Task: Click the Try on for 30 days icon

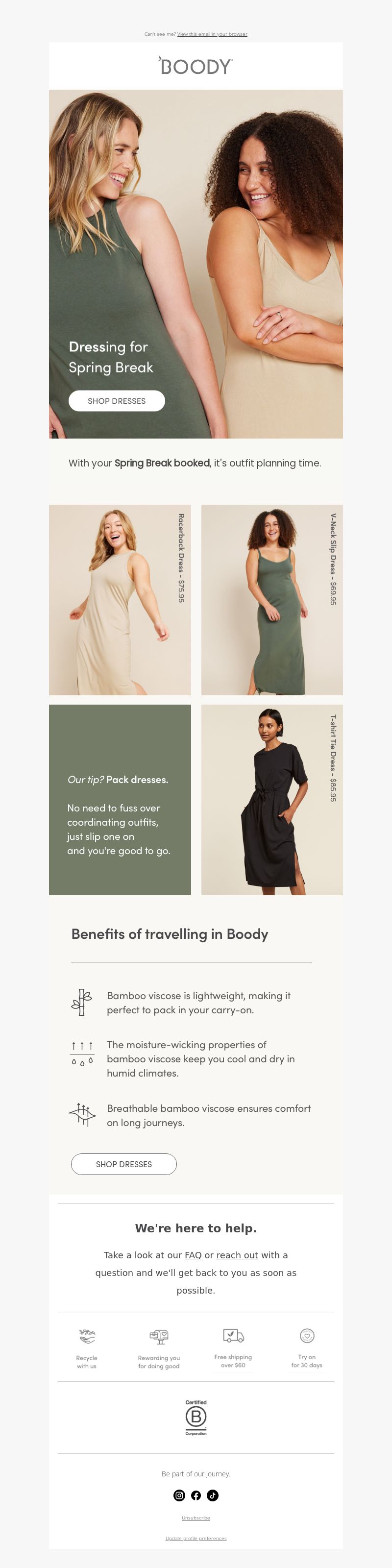Action: (307, 1335)
